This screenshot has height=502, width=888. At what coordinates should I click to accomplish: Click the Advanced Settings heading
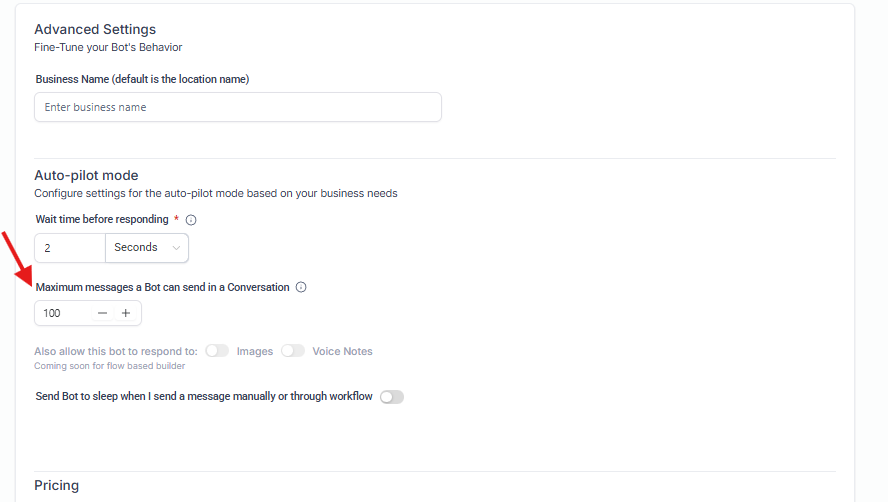tap(95, 29)
